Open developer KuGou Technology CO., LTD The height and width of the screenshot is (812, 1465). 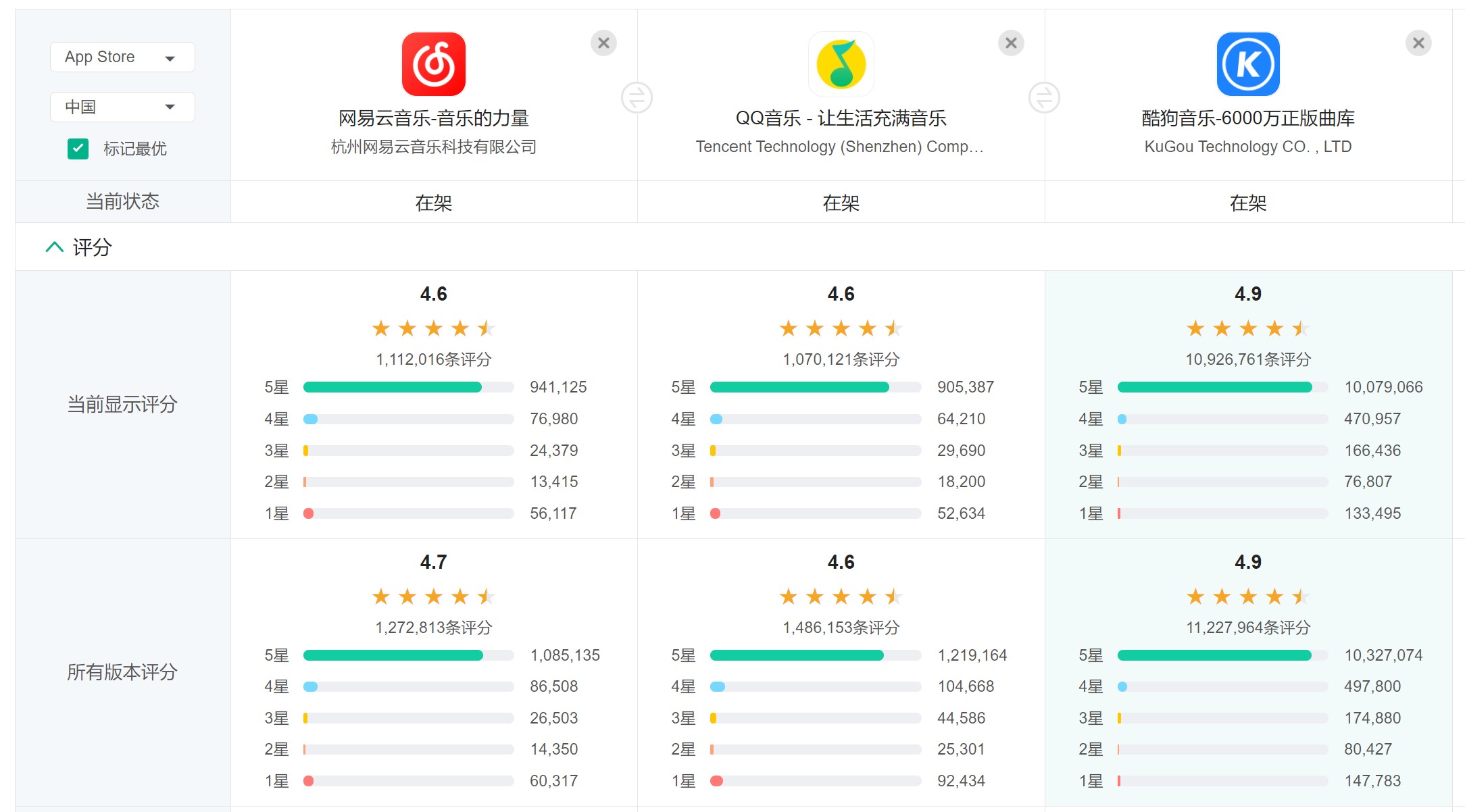click(1247, 147)
